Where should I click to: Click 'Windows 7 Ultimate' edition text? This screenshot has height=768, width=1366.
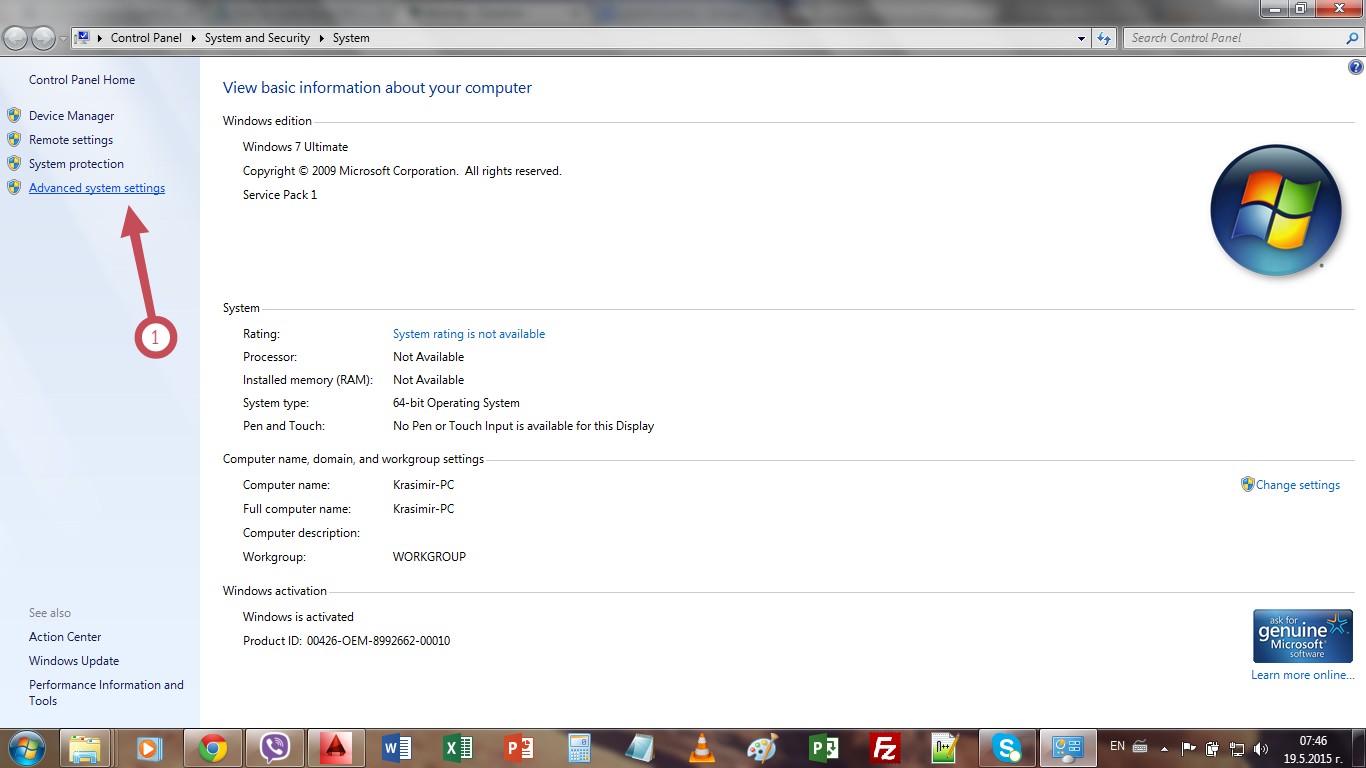pos(295,147)
